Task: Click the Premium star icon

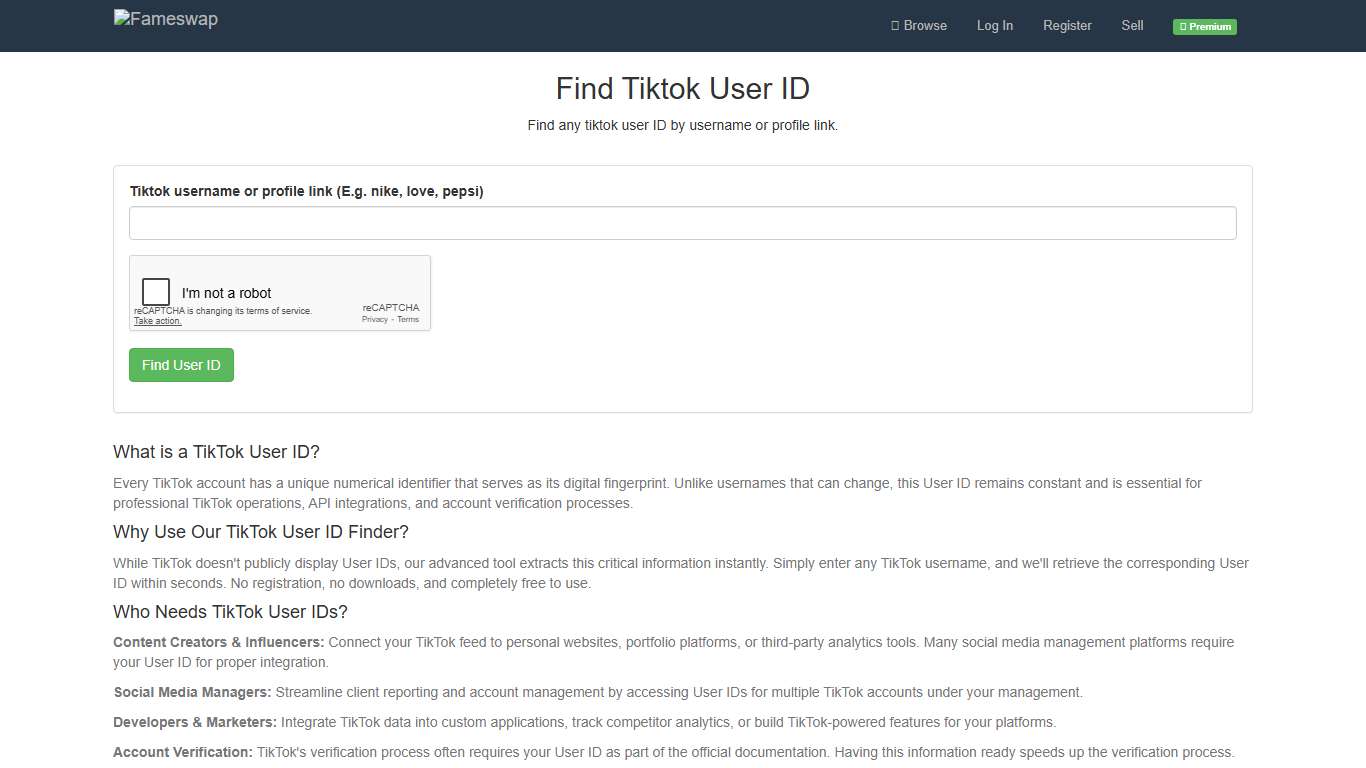Action: tap(1183, 26)
